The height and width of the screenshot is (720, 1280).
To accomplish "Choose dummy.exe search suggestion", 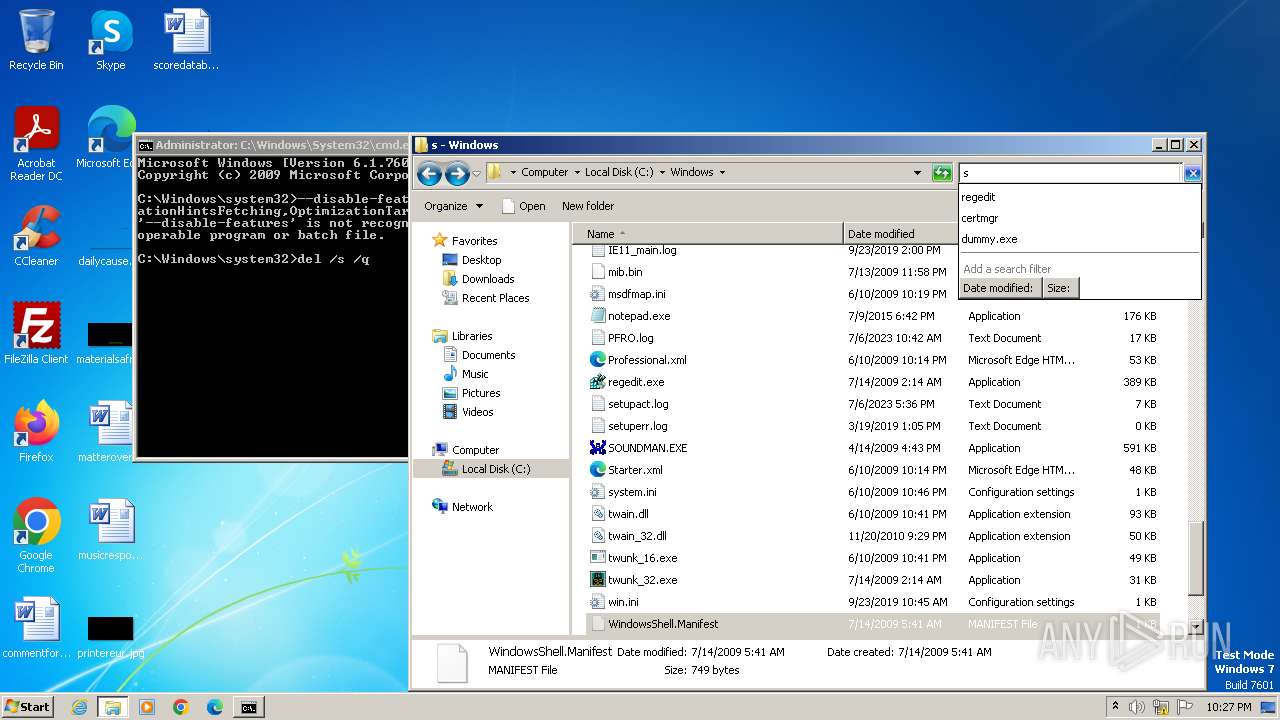I will (989, 239).
